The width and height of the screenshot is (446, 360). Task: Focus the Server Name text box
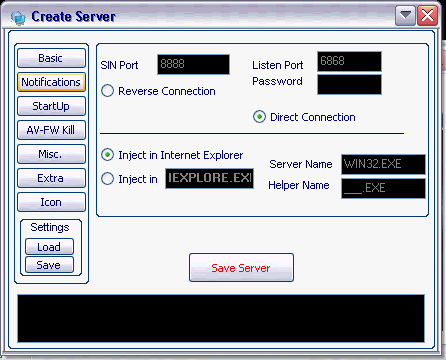383,164
